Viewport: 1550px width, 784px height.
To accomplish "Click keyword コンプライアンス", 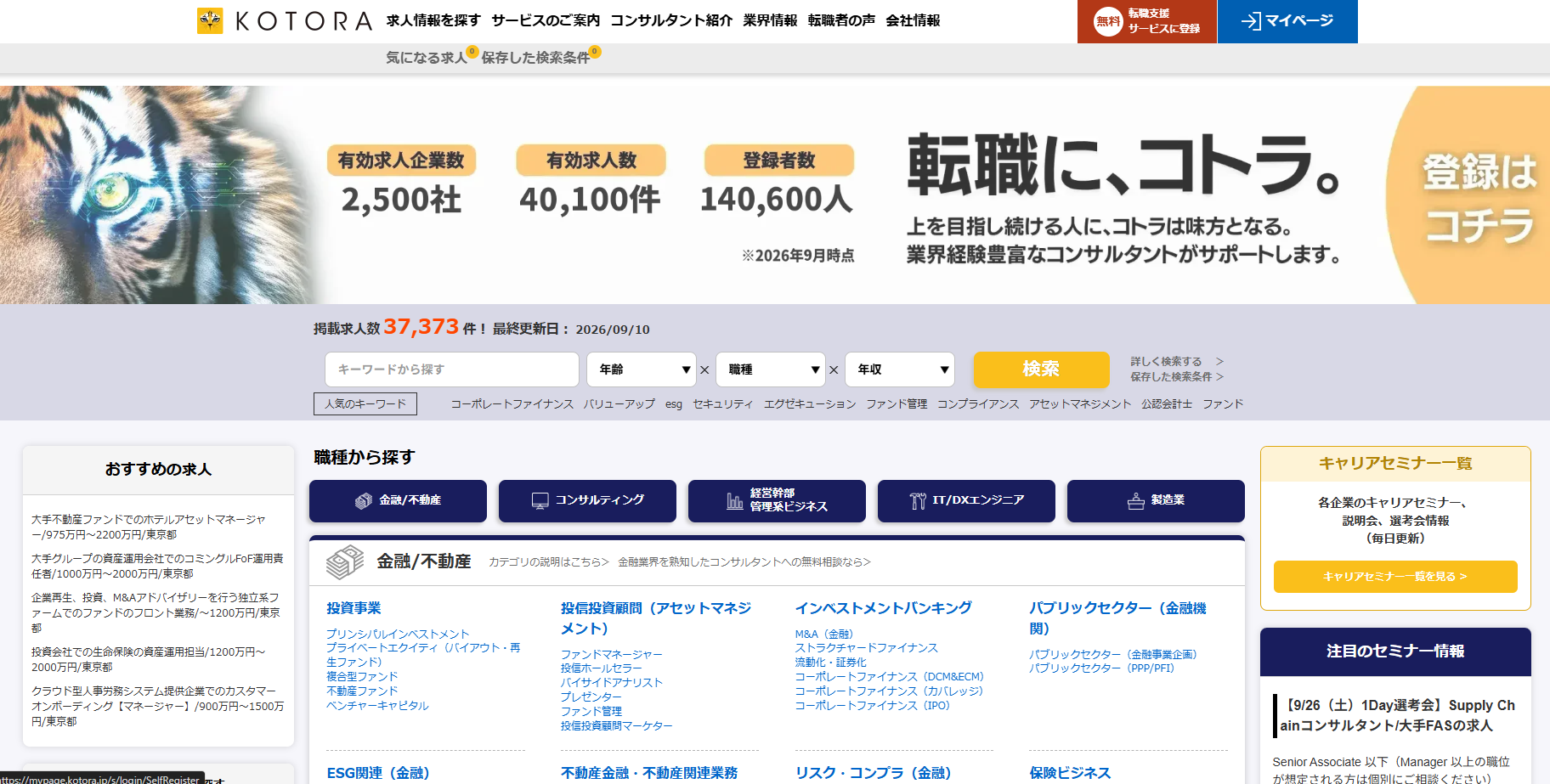I will pos(978,404).
